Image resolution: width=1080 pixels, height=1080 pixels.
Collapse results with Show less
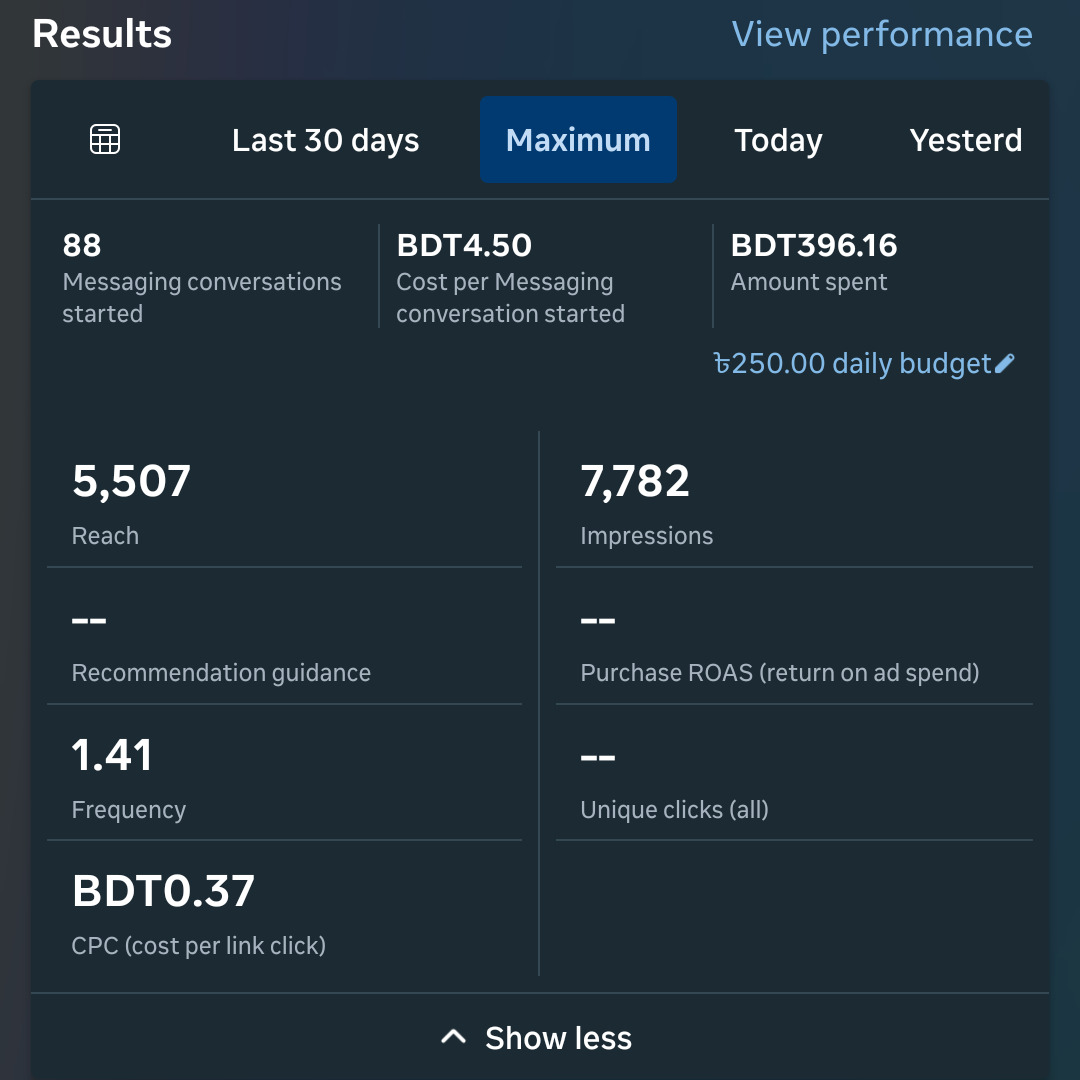(x=557, y=1038)
